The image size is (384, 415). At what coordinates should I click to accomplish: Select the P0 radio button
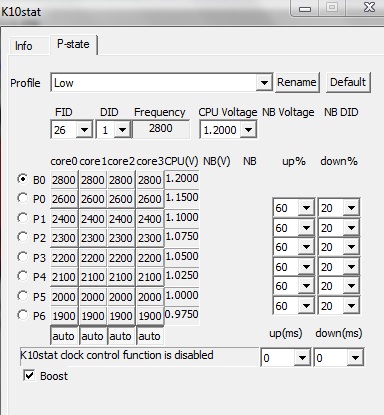23,198
